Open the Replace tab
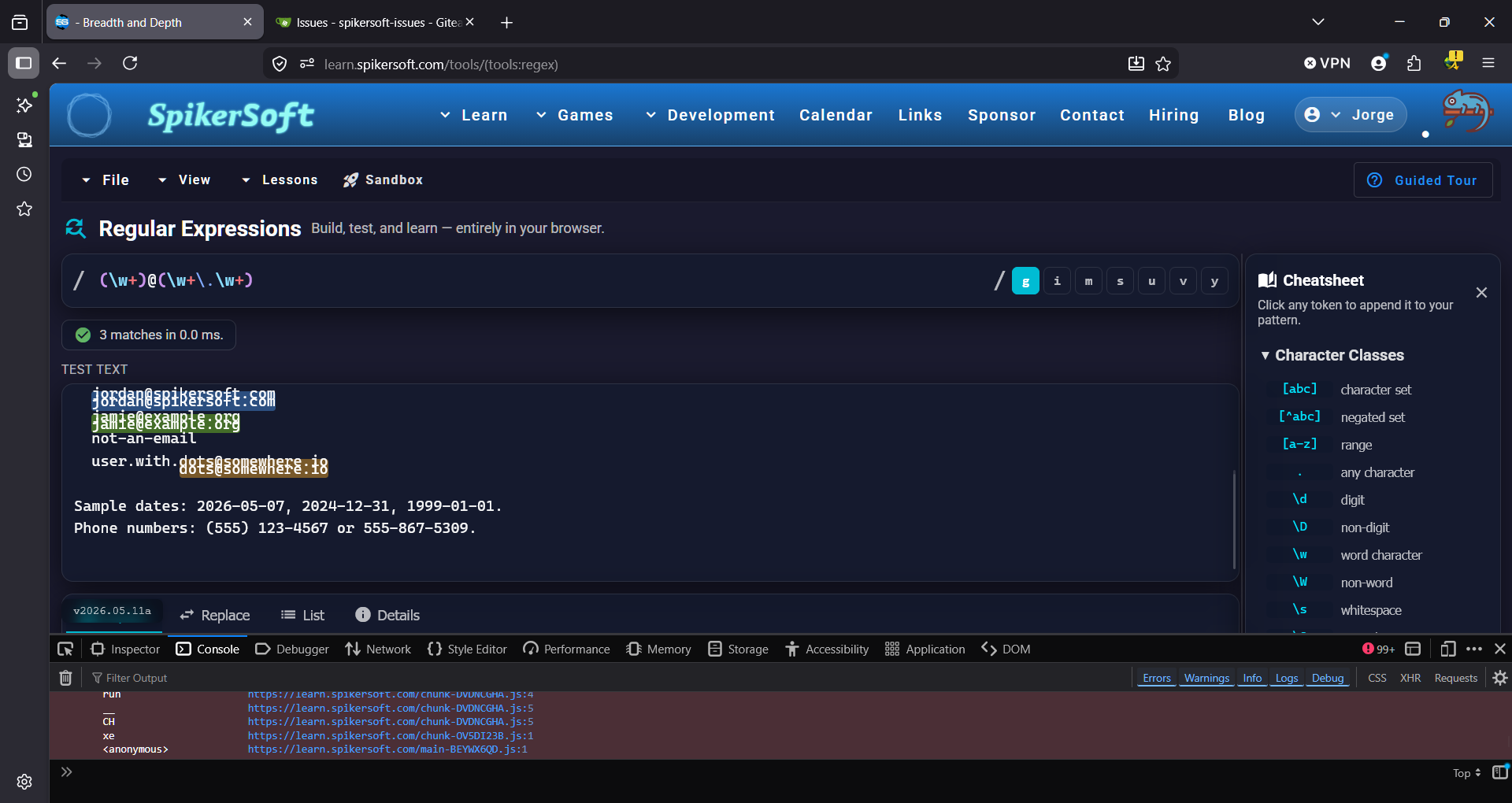1512x803 pixels. [x=214, y=615]
